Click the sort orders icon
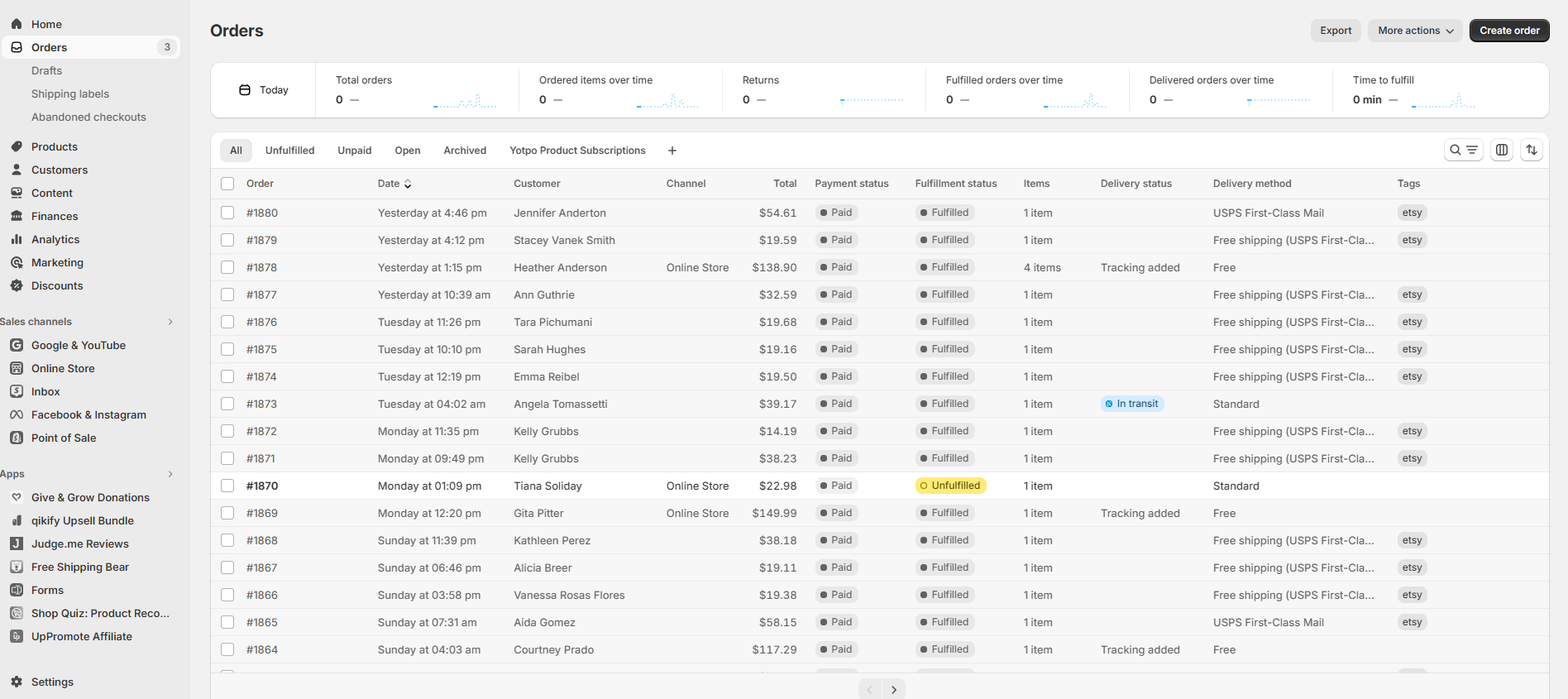This screenshot has width=1568, height=699. click(x=1532, y=150)
